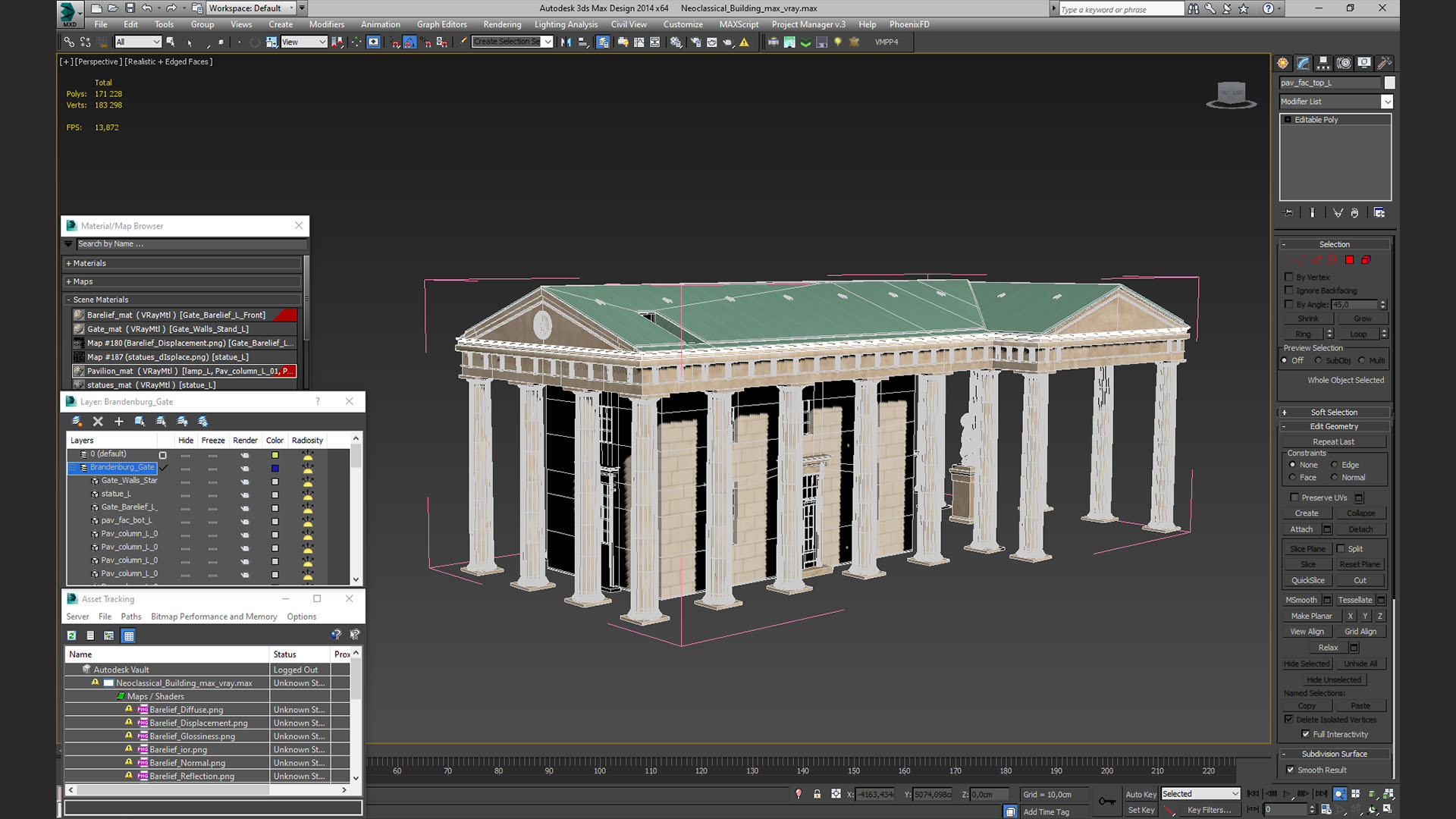Open the Create command panel tab
The height and width of the screenshot is (819, 1456).
1282,63
